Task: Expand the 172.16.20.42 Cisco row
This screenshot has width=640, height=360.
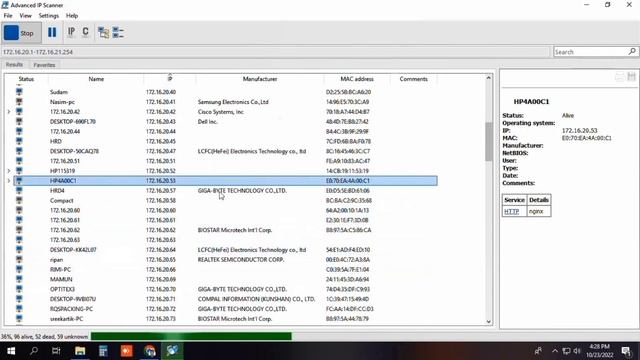Action: [9, 111]
